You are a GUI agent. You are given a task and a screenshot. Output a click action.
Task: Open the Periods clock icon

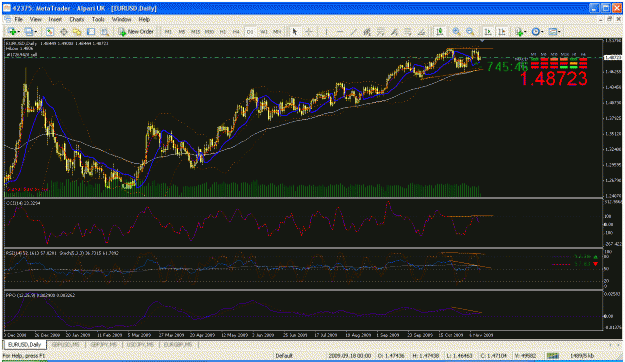tap(535, 31)
